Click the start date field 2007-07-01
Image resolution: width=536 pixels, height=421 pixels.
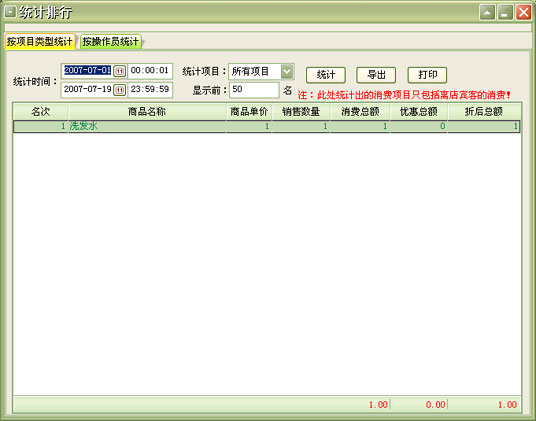pos(88,71)
